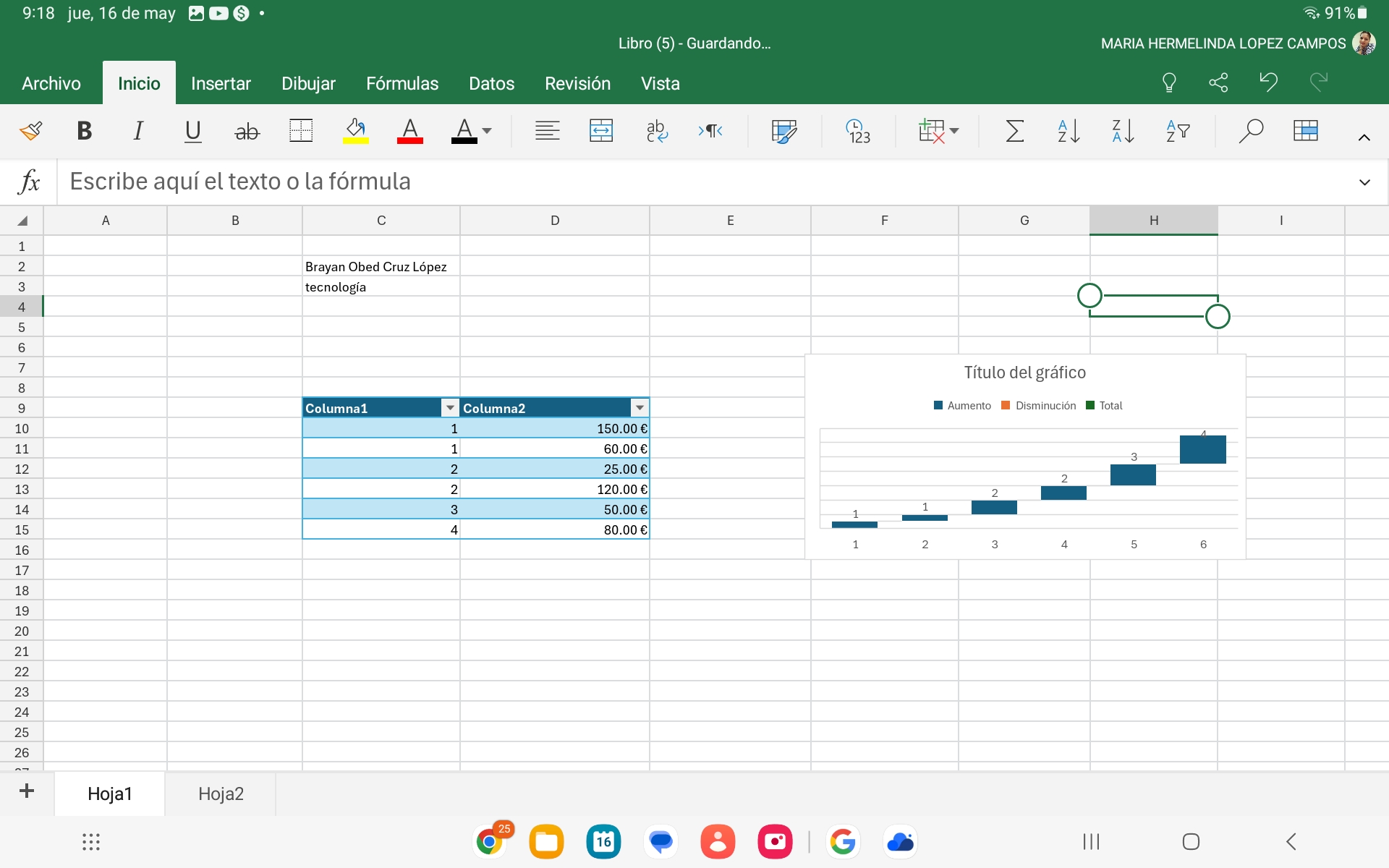Switch to Hoja2 sheet tab
Screen dimensions: 1389x868
[x=221, y=793]
